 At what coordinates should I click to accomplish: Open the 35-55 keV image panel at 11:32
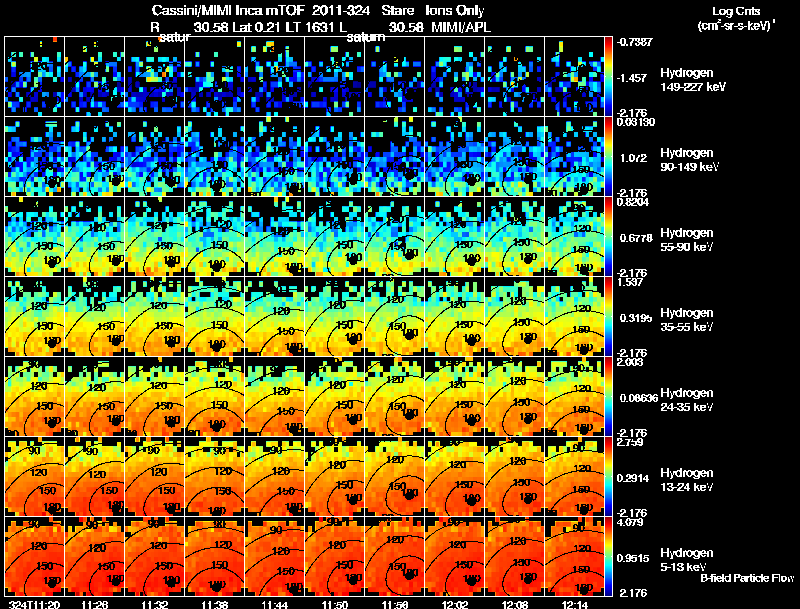point(155,317)
